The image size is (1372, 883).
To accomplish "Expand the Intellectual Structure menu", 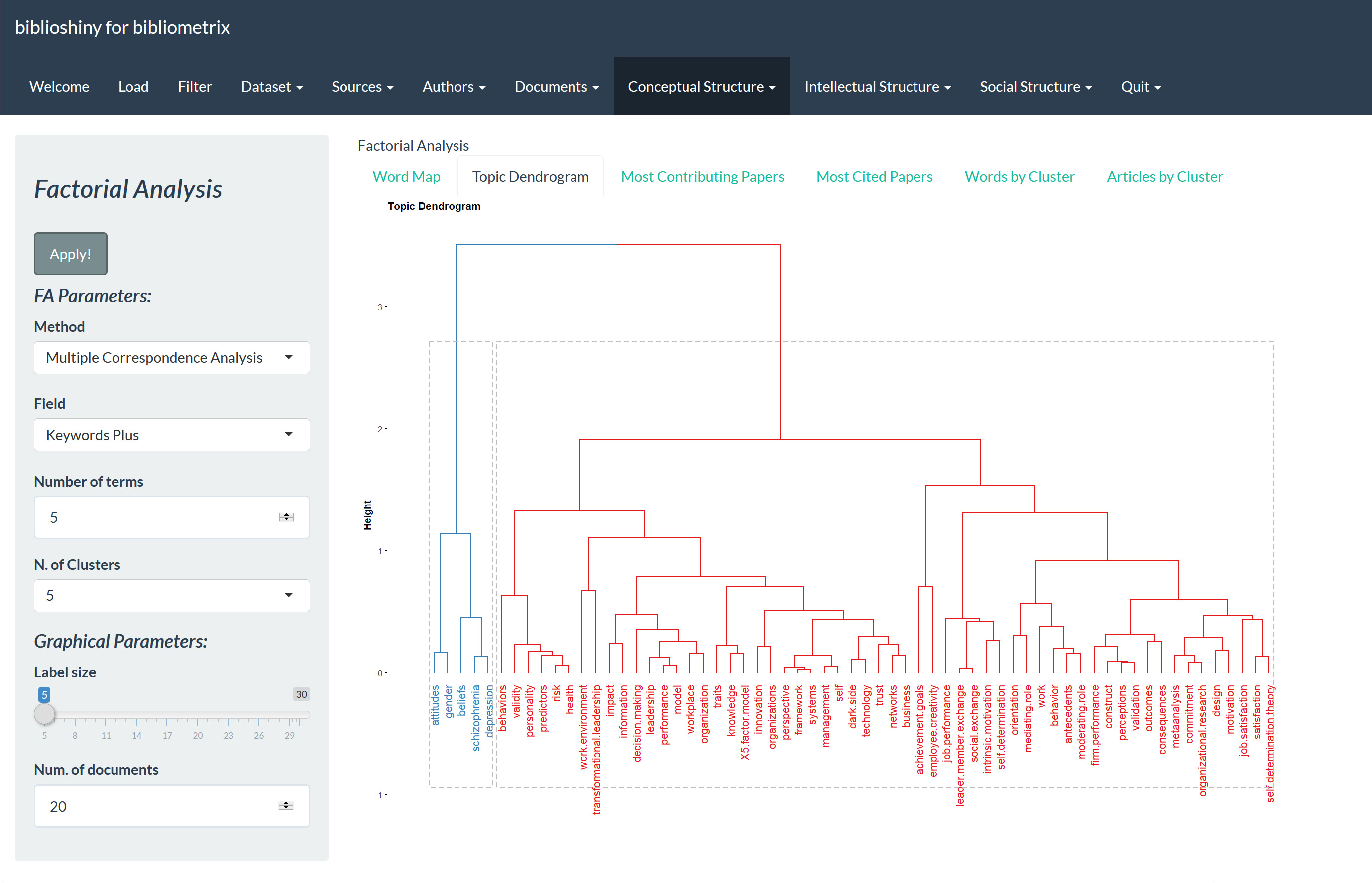I will (877, 87).
